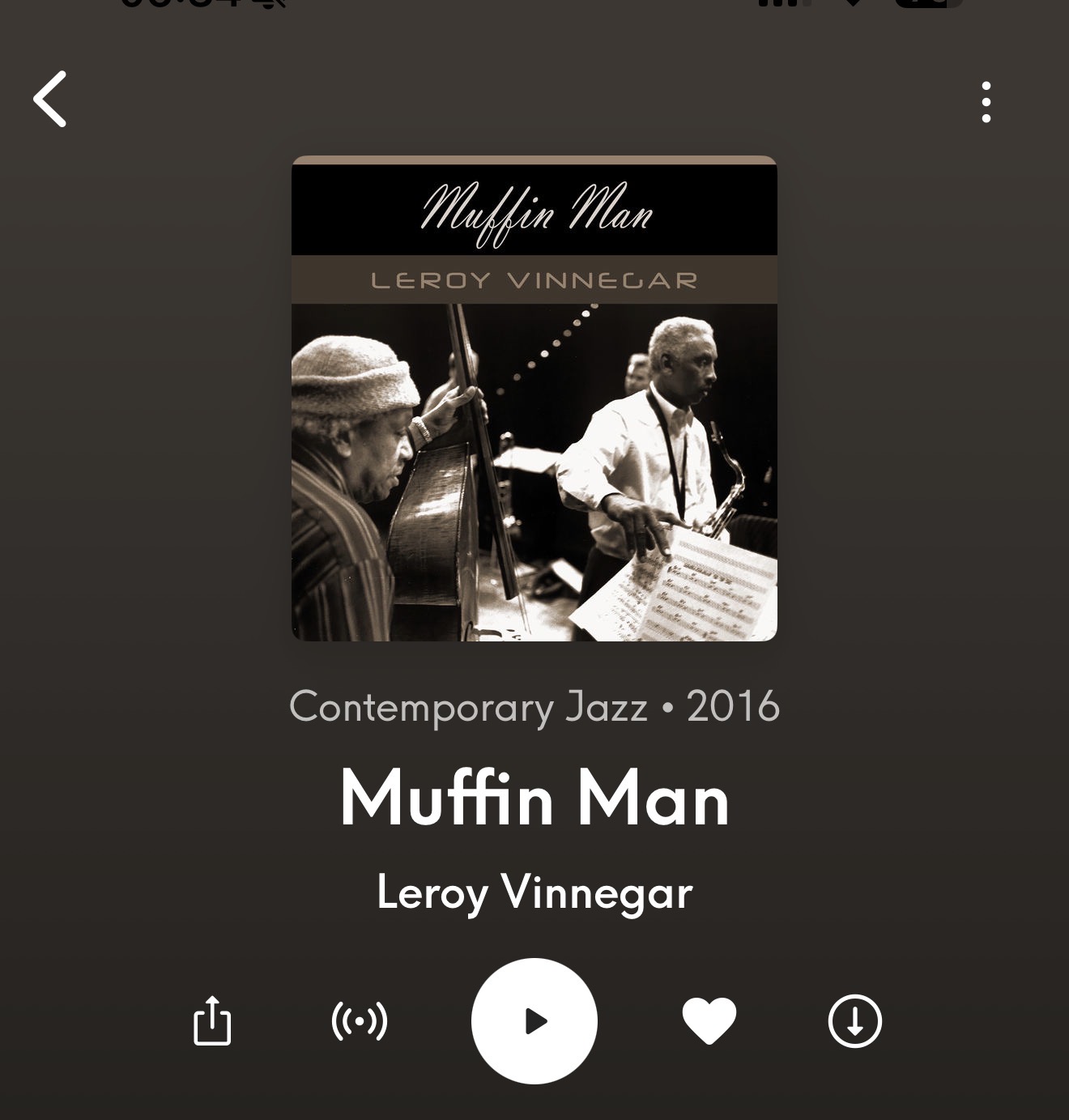
Task: Tap the Wi-Fi status icon
Action: [x=853, y=3]
